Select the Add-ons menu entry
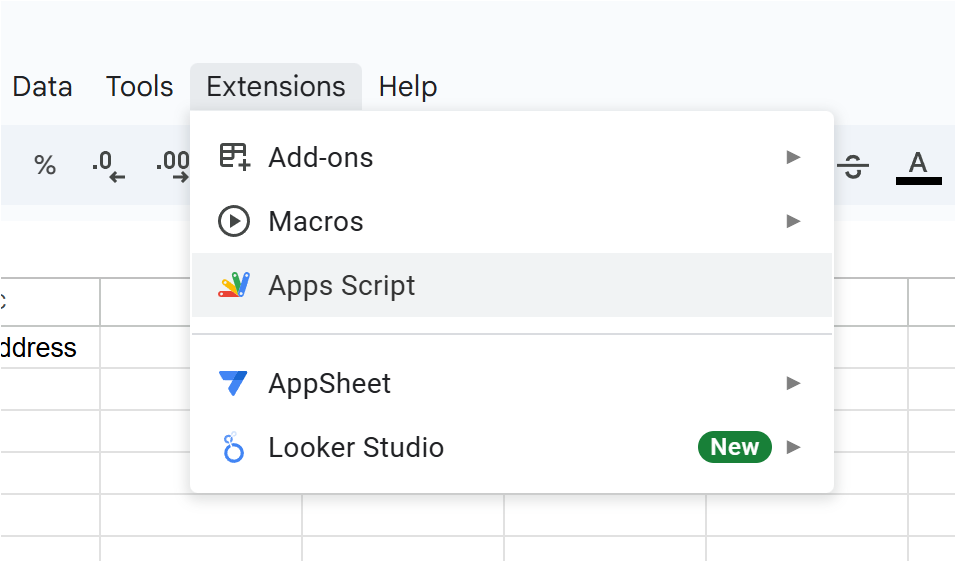The height and width of the screenshot is (562, 956). (x=512, y=157)
